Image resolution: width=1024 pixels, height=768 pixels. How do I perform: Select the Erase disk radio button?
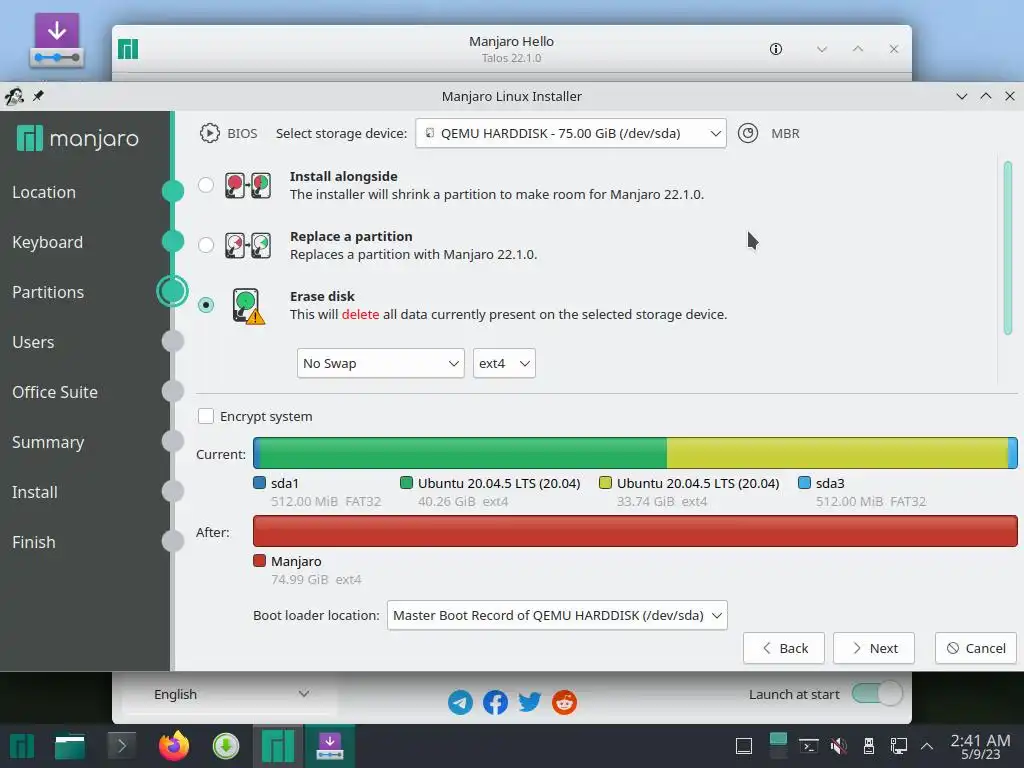[x=206, y=305]
